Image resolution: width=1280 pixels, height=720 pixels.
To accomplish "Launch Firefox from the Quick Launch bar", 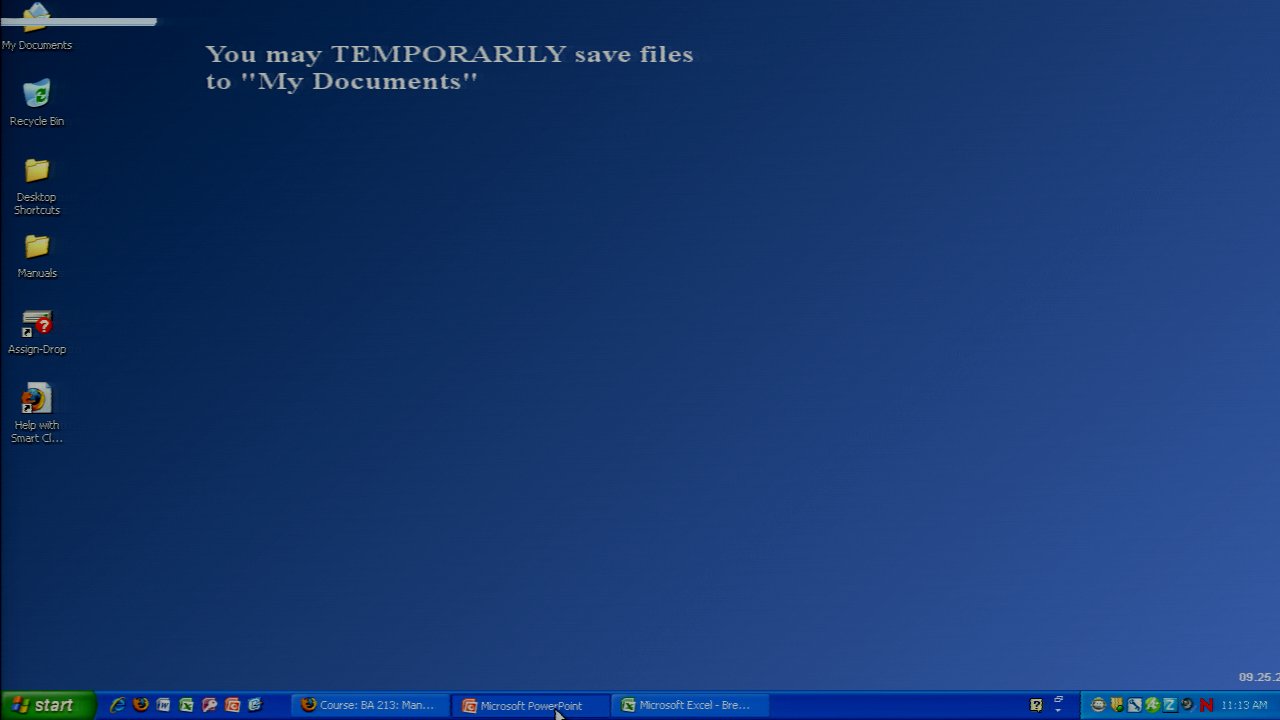I will pyautogui.click(x=140, y=705).
